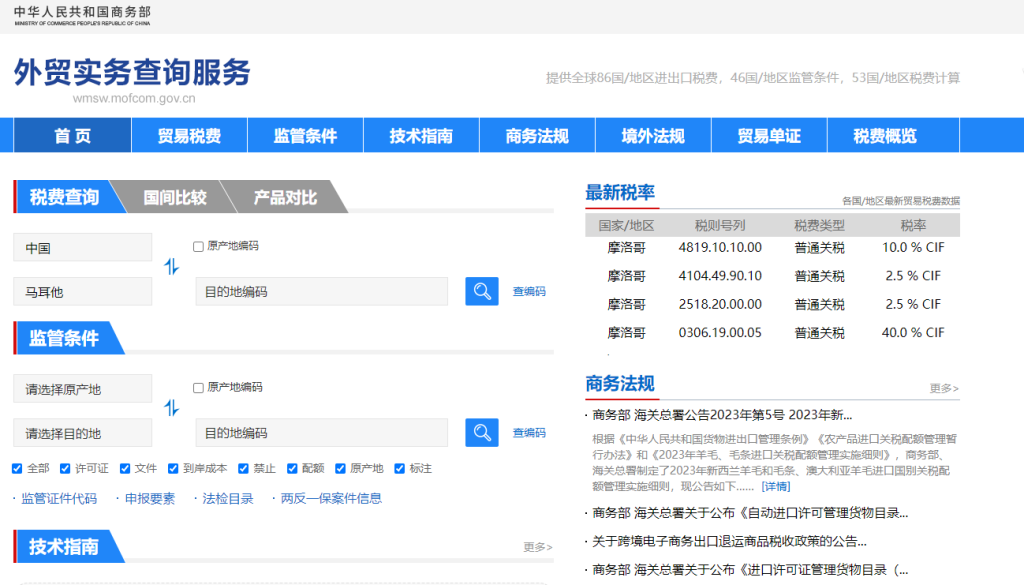Screen dimensions: 1024x585
Task: Select the 税费查询 tab
Action: click(65, 197)
